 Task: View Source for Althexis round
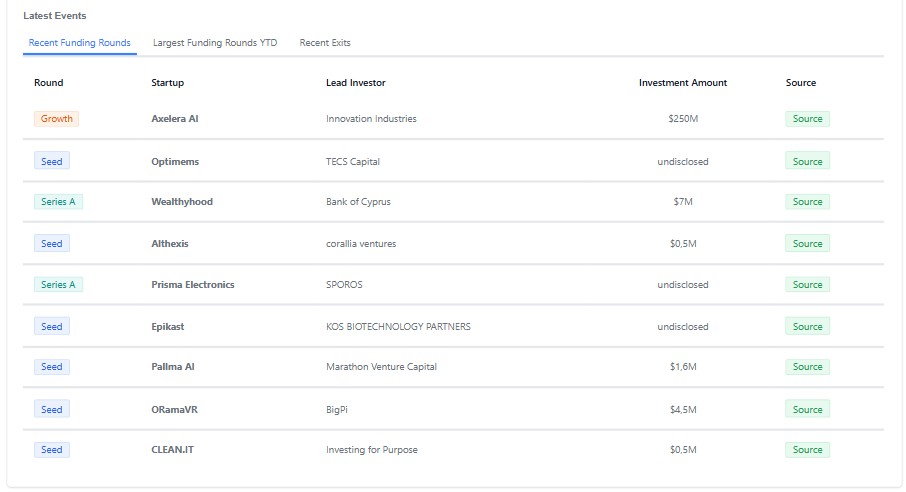point(807,244)
